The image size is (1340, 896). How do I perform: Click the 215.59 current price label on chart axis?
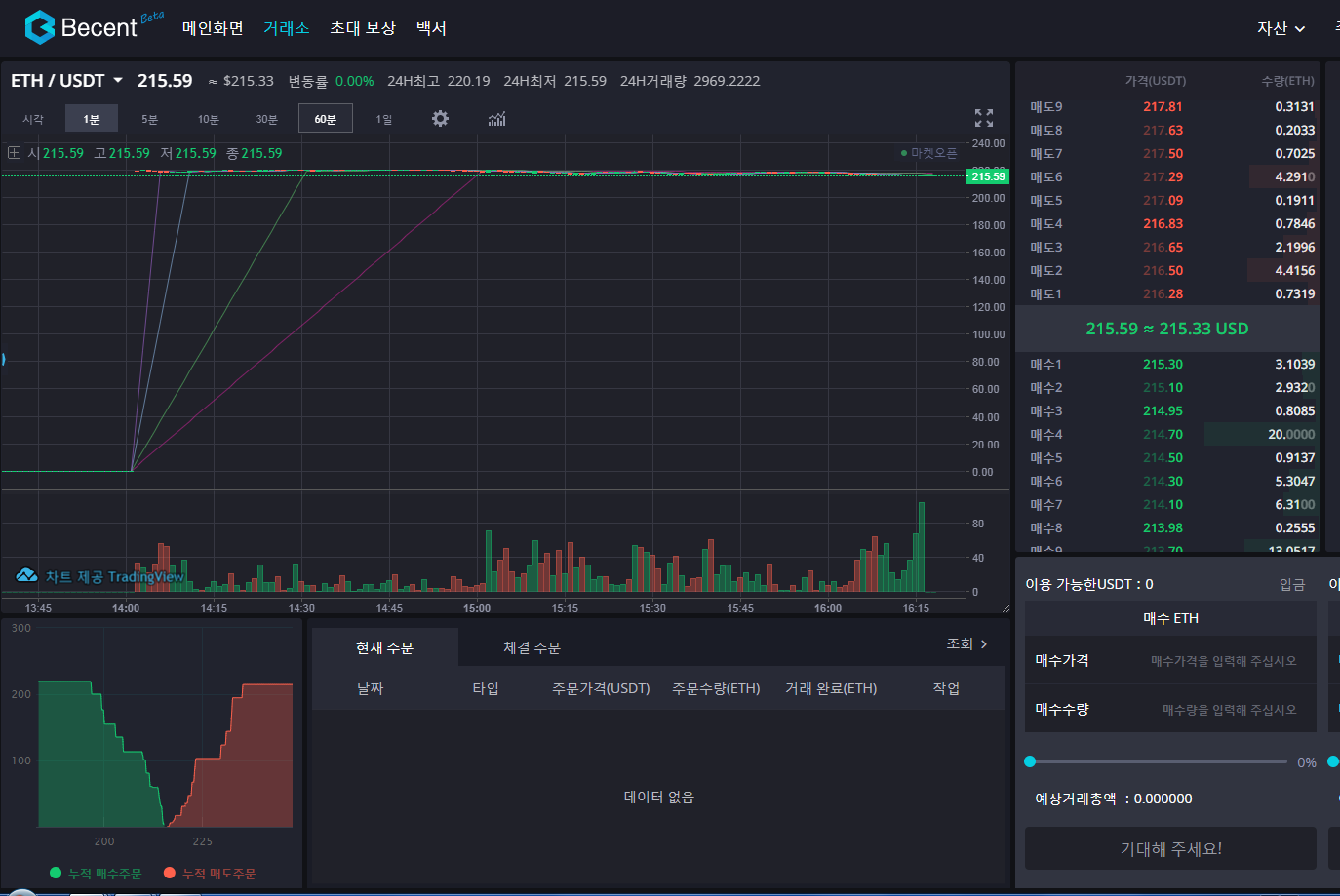(x=988, y=176)
